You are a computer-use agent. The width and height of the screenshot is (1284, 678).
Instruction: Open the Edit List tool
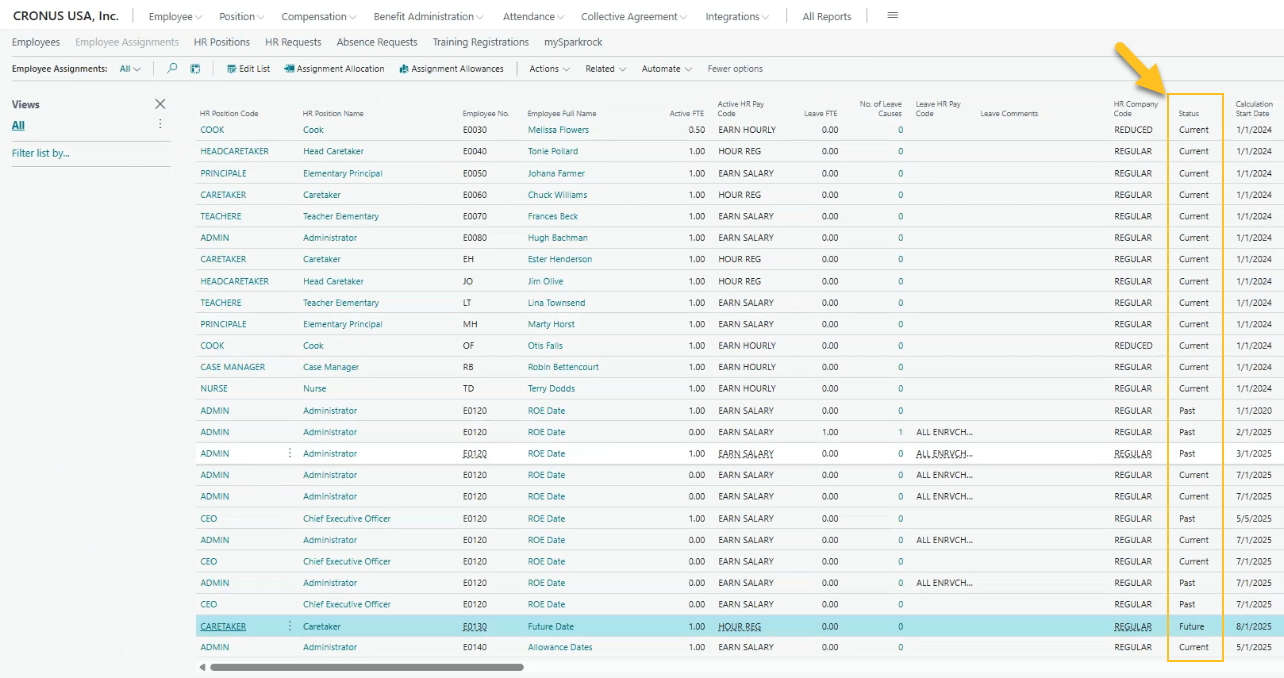coord(248,68)
